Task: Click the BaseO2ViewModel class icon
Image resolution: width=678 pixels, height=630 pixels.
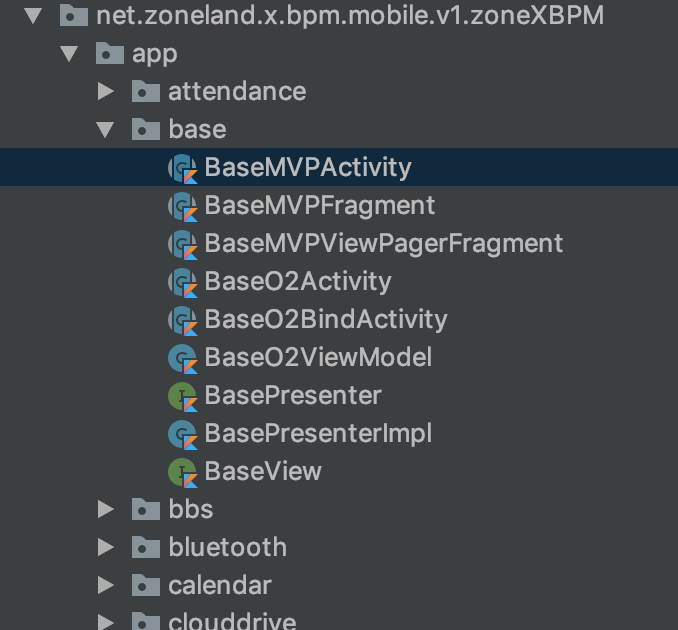Action: [x=183, y=358]
